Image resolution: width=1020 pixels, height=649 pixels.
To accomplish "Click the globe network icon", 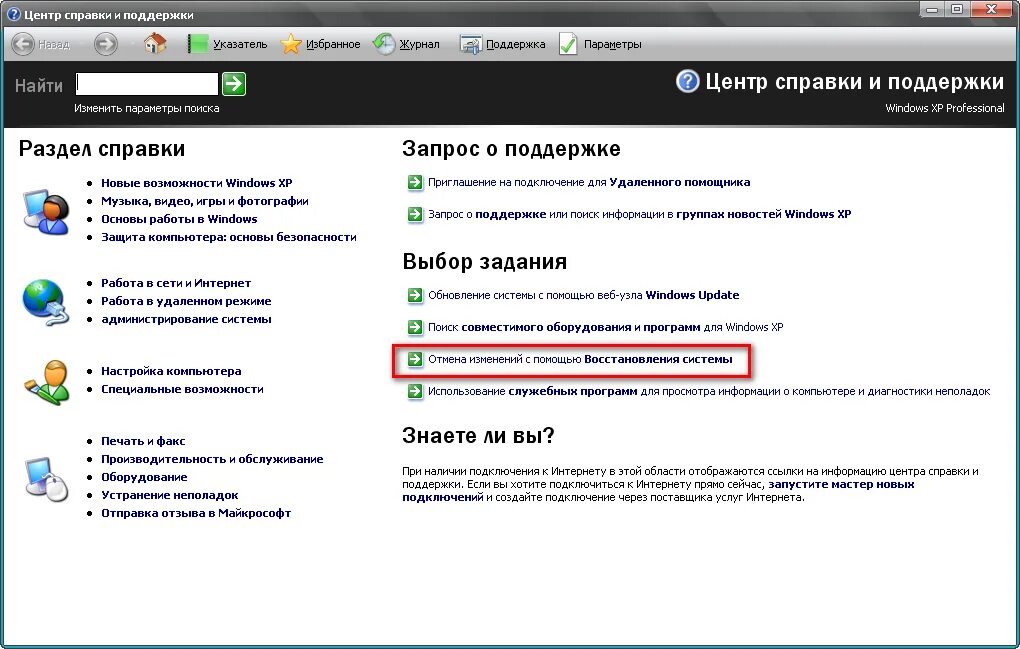I will (45, 302).
